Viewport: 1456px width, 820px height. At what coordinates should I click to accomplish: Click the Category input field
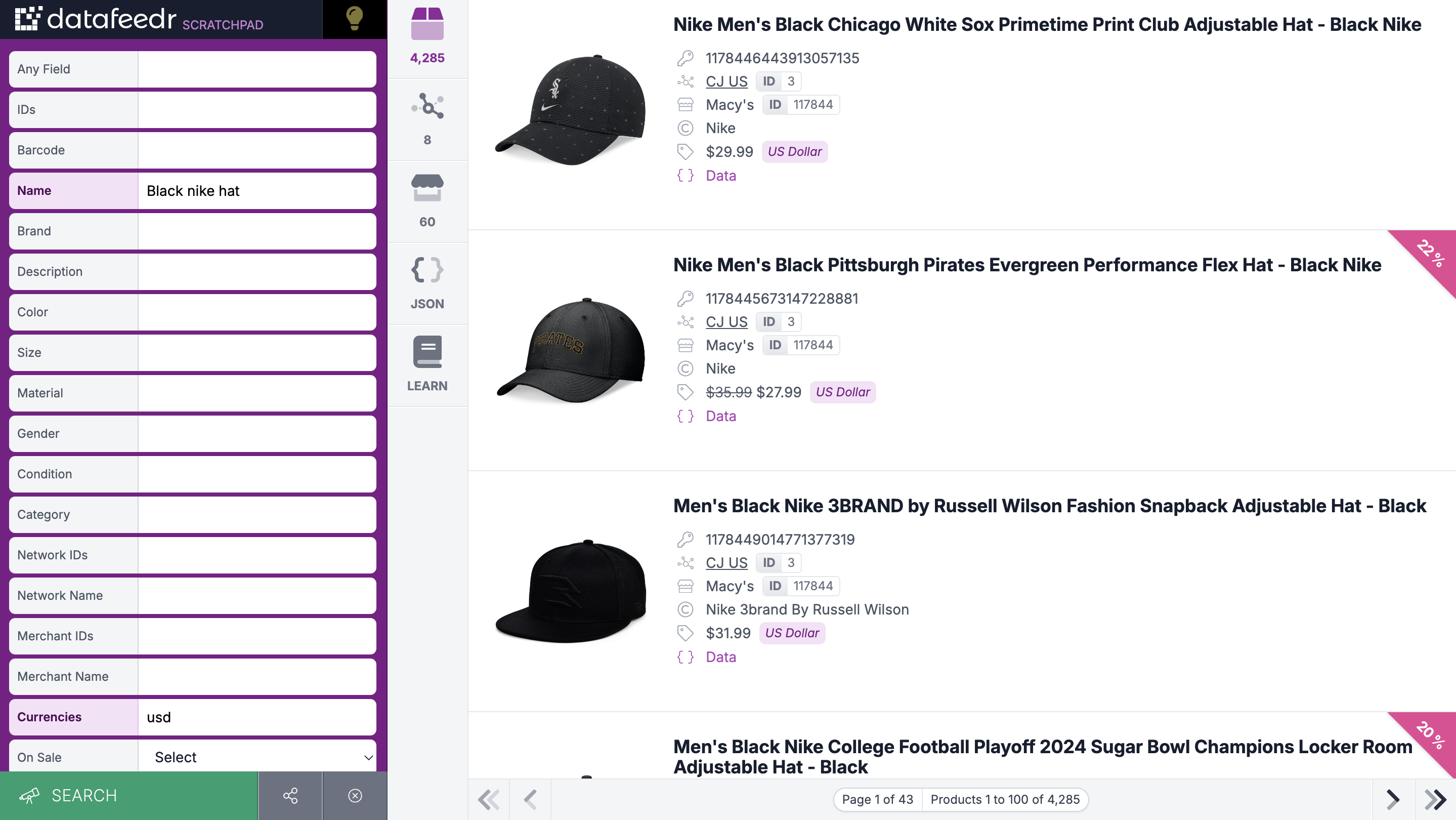(x=257, y=515)
